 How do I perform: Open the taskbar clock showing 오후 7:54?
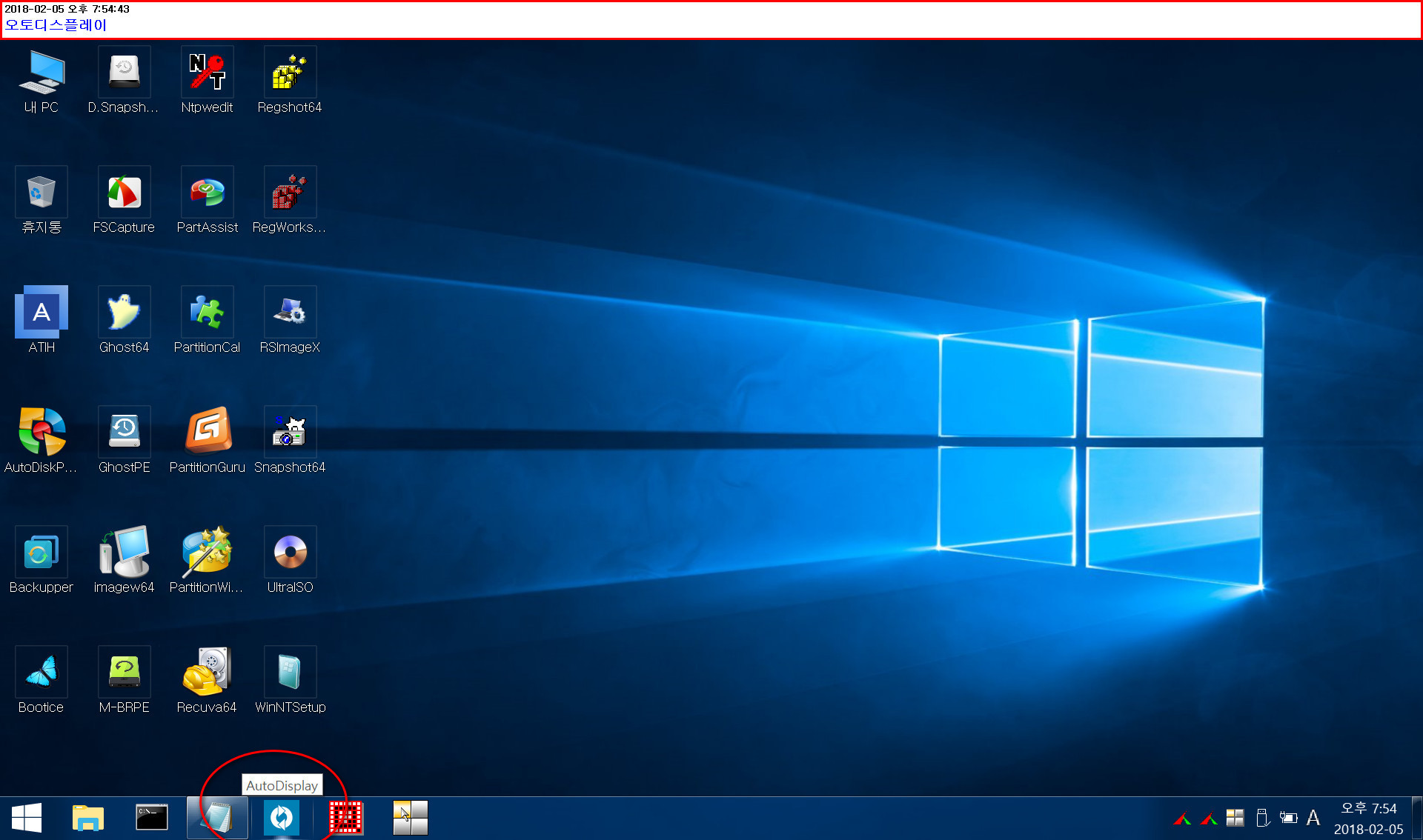coord(1369,819)
